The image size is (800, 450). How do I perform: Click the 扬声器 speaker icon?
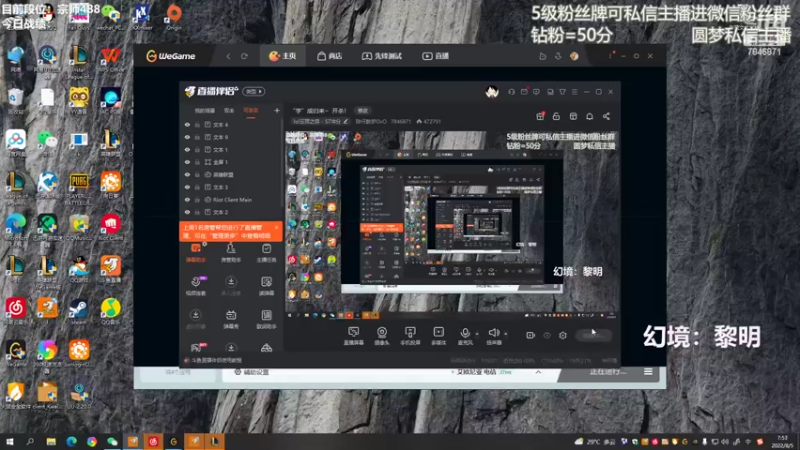(493, 333)
